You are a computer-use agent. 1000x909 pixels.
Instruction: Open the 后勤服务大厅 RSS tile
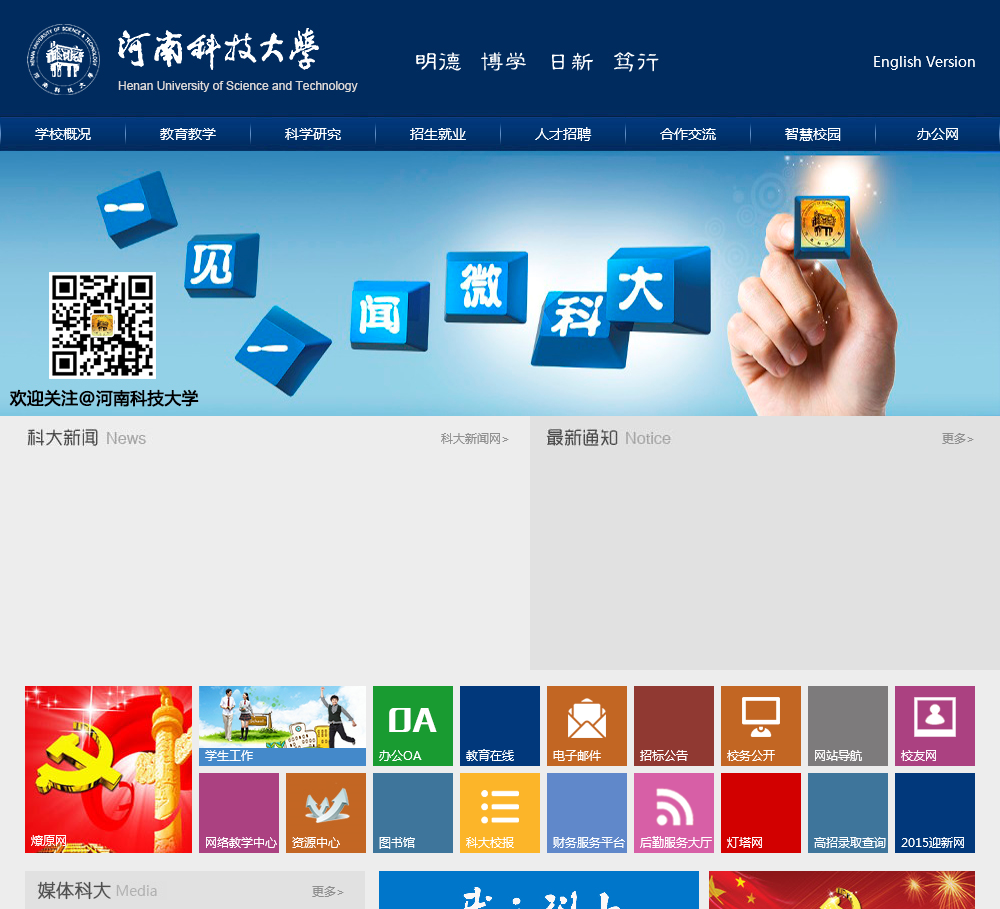pos(674,813)
